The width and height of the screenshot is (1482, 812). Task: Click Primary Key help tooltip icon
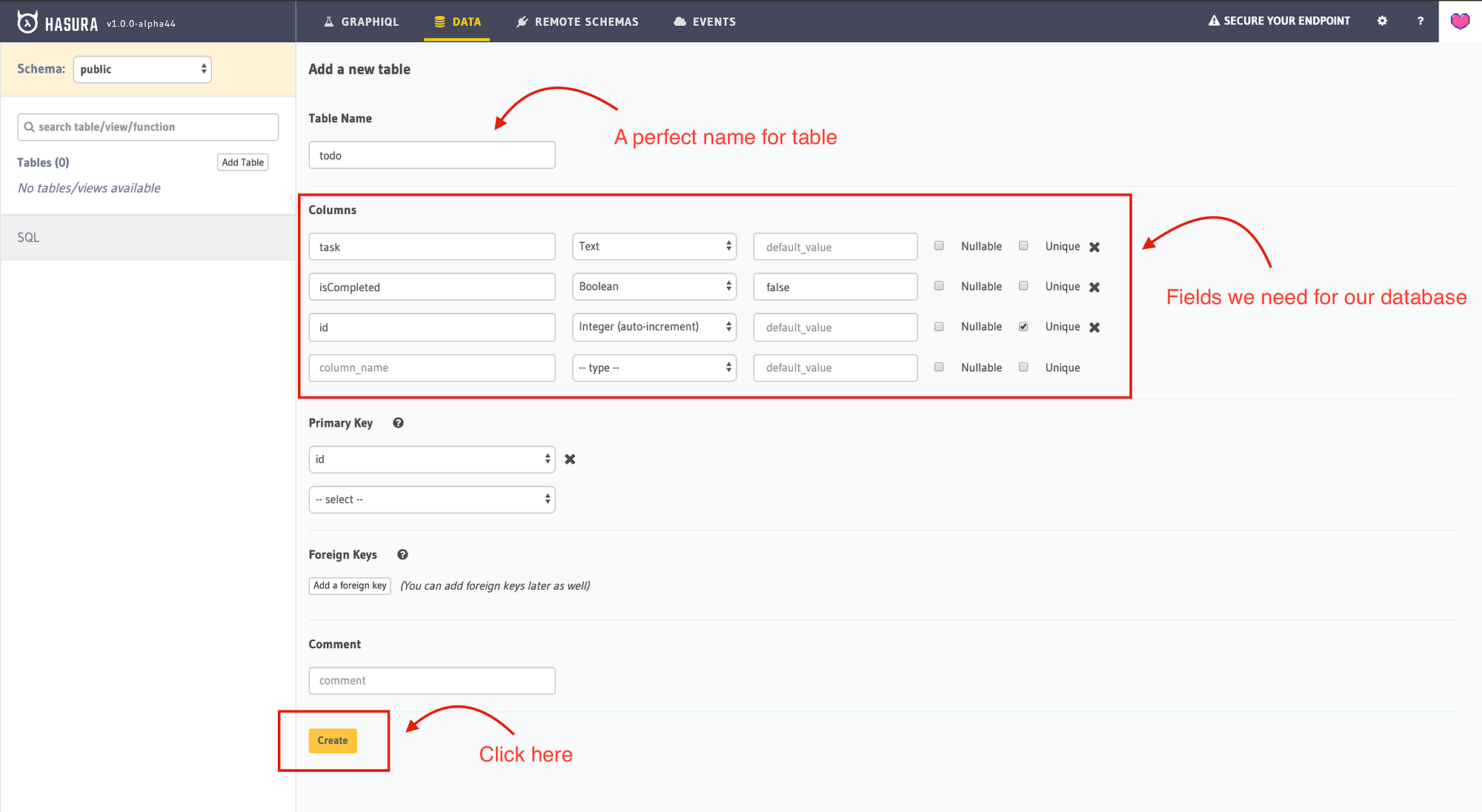398,423
